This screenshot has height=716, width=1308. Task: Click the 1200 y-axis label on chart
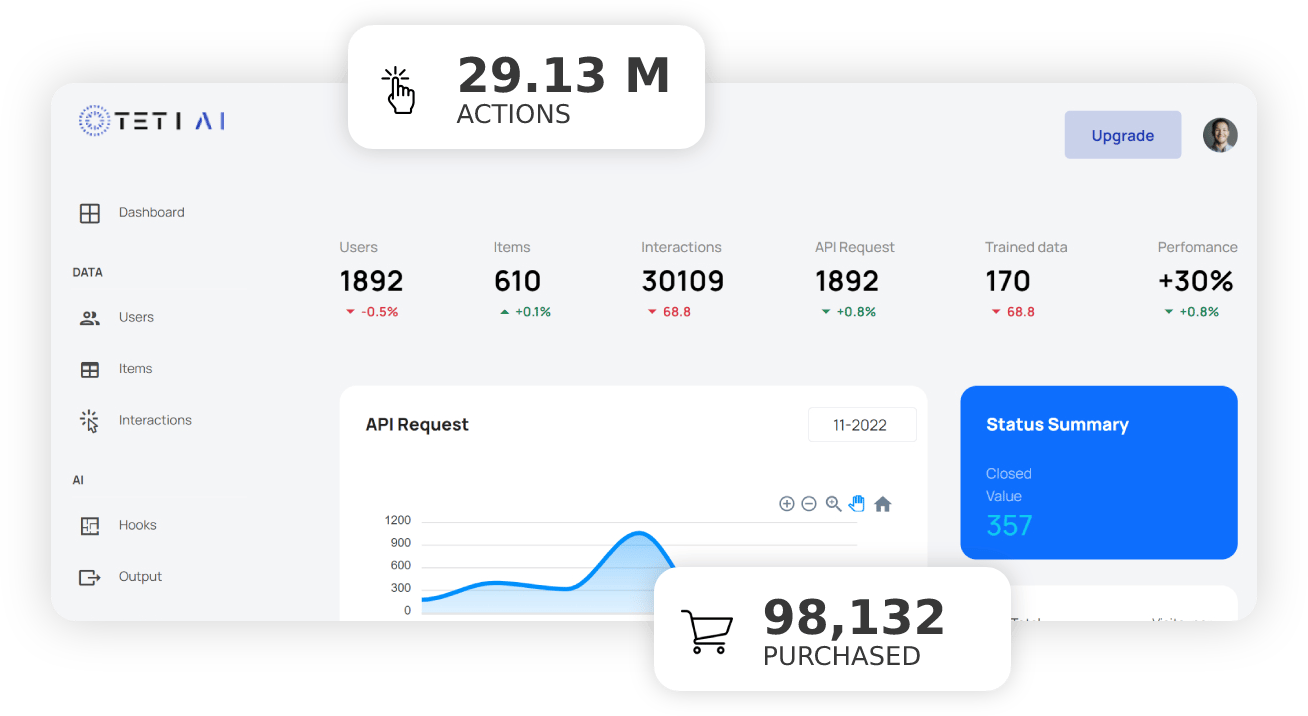click(x=398, y=521)
